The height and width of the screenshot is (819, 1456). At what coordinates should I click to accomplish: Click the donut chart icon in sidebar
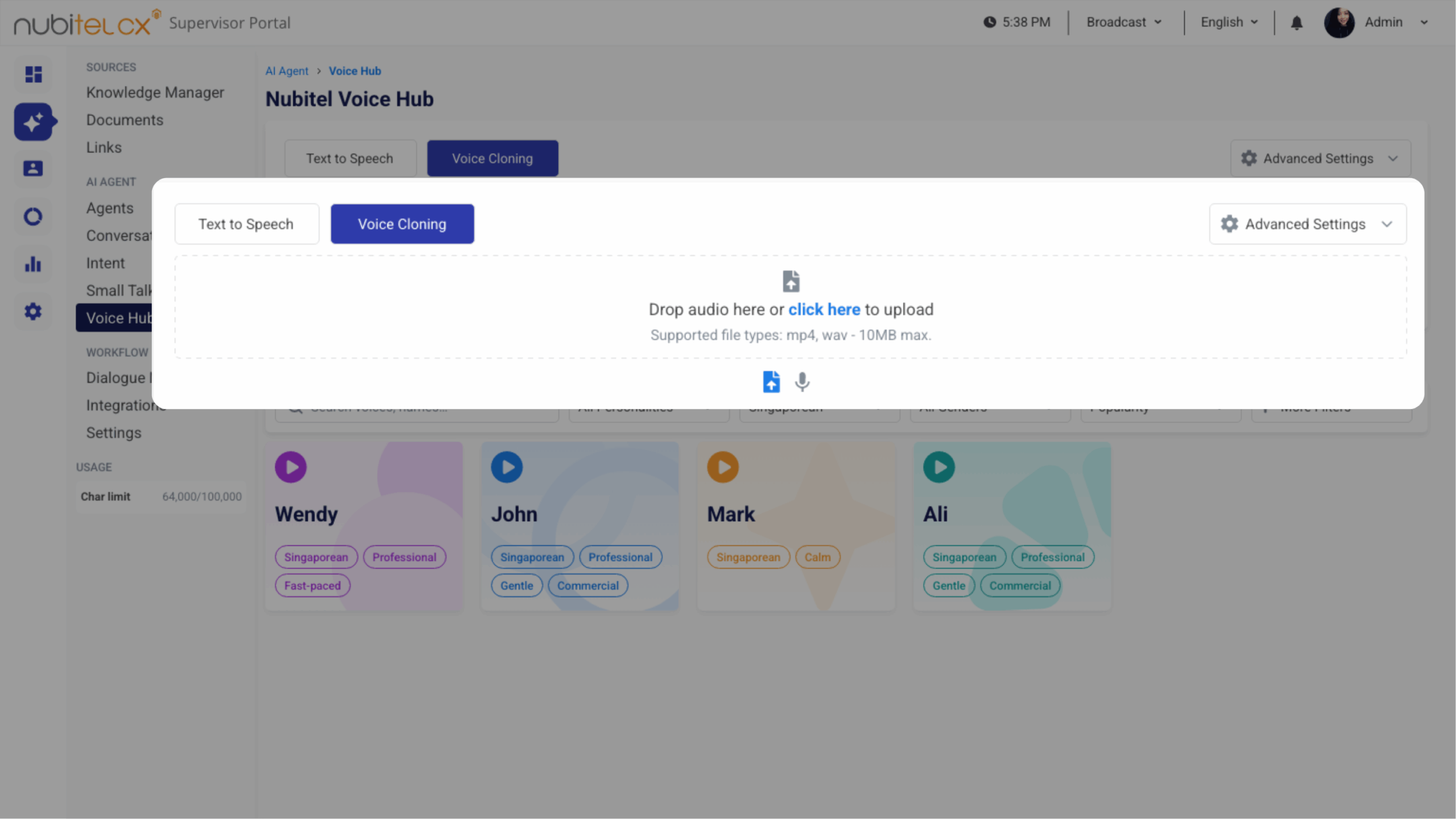(33, 217)
